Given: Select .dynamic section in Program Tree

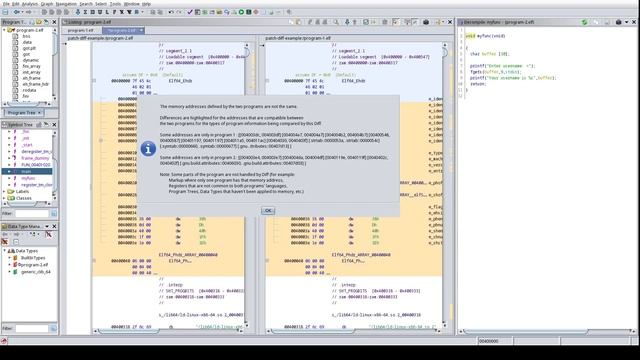Looking at the screenshot, I should click(x=31, y=60).
